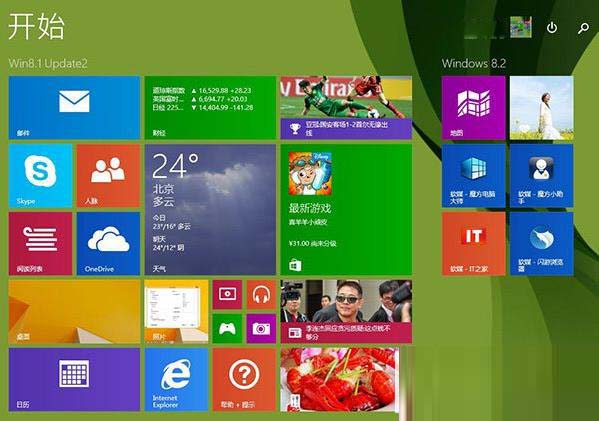
Task: Open the Maps (地图) tile
Action: tap(473, 107)
